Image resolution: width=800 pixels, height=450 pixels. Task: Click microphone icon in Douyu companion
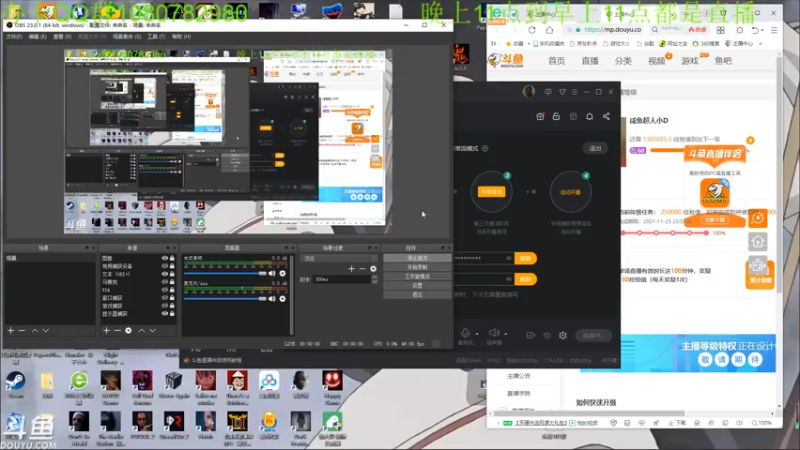(x=465, y=333)
